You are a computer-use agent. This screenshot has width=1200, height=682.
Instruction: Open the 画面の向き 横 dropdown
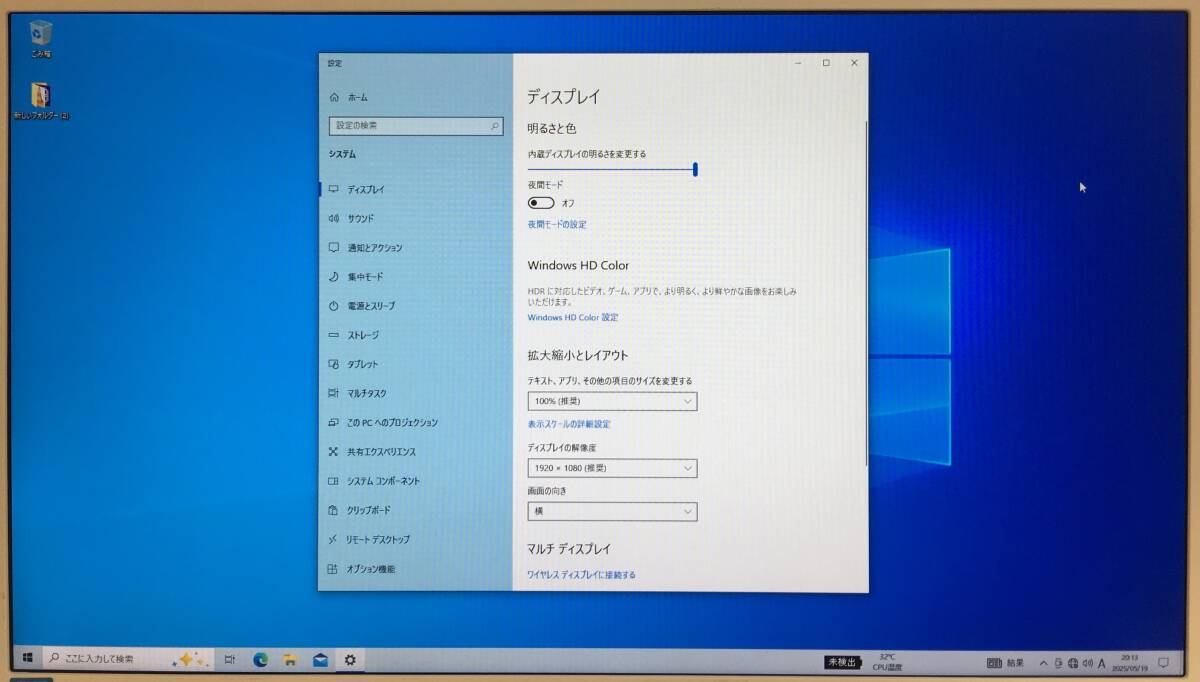point(612,511)
